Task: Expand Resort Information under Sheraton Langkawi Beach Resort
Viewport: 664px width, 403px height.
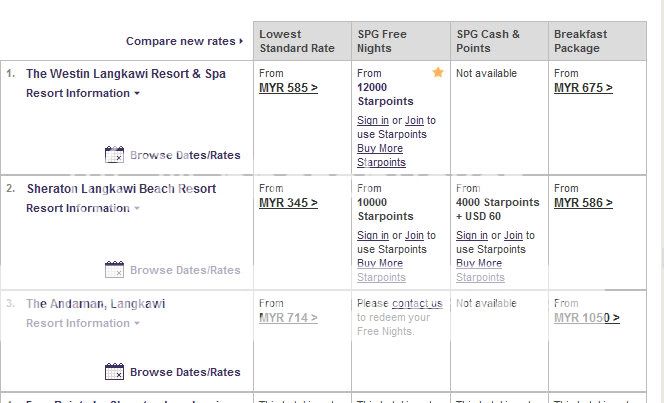Action: [x=82, y=208]
